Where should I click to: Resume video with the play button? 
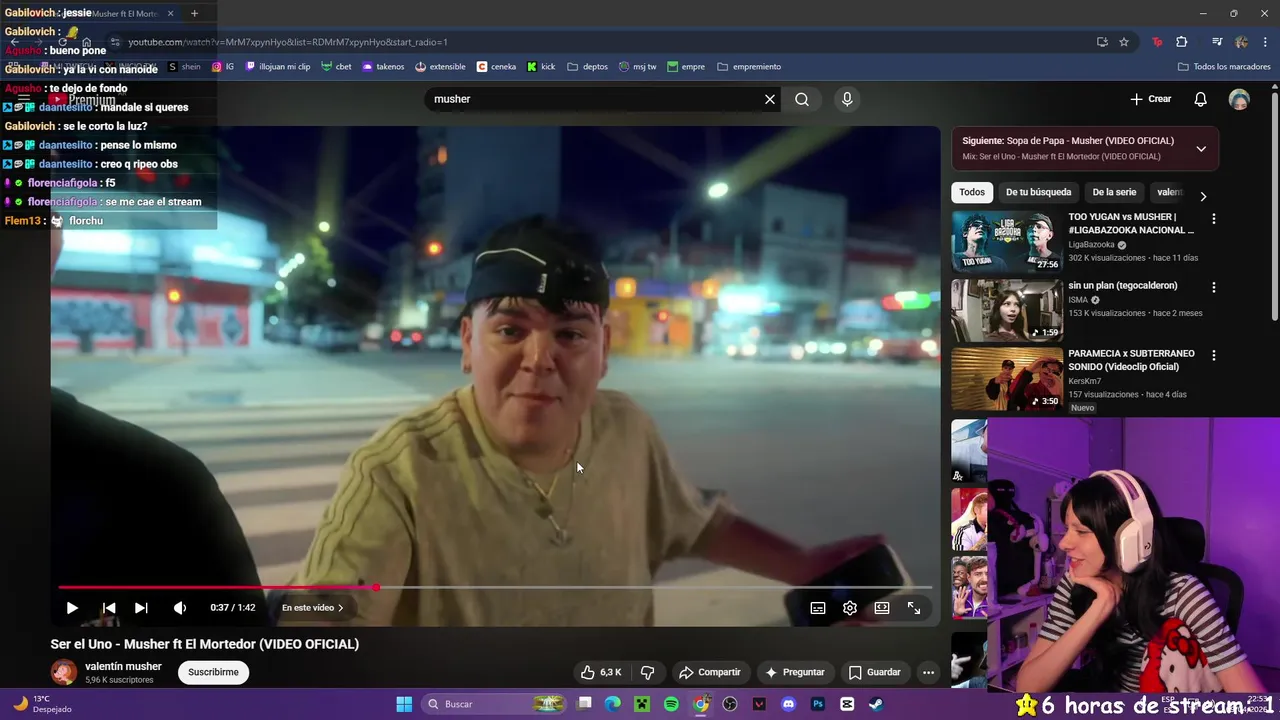pyautogui.click(x=72, y=608)
